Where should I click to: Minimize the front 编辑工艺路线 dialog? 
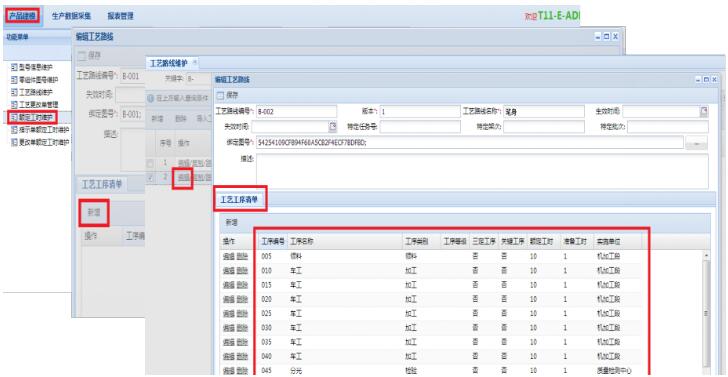tap(699, 79)
